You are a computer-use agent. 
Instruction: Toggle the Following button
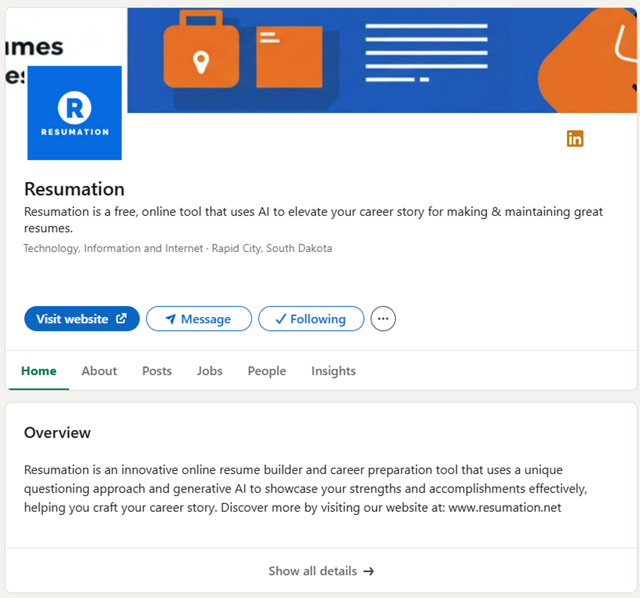click(x=311, y=318)
